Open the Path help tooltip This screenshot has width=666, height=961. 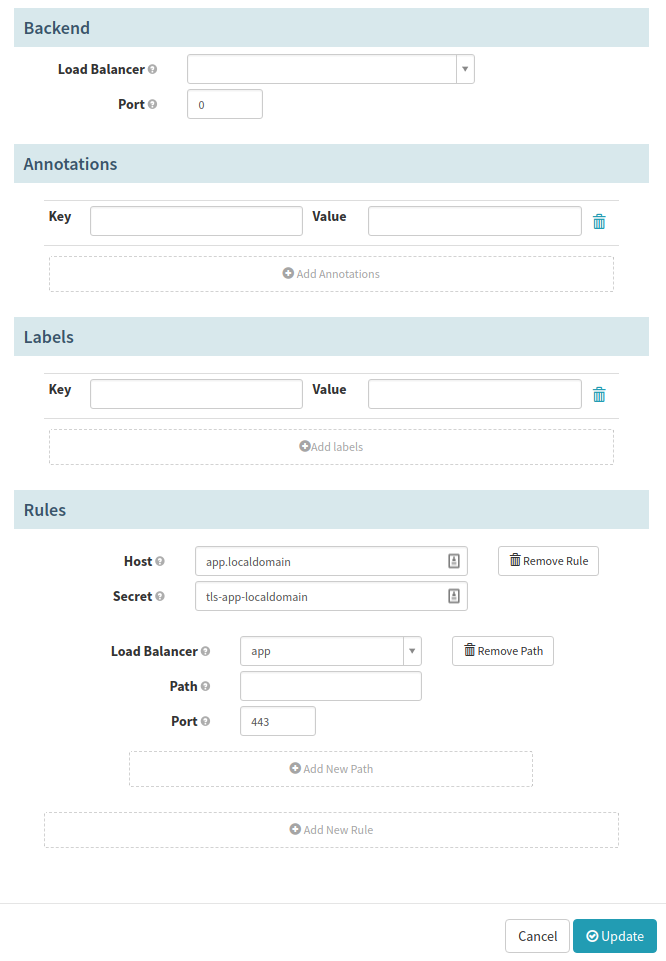coord(206,685)
